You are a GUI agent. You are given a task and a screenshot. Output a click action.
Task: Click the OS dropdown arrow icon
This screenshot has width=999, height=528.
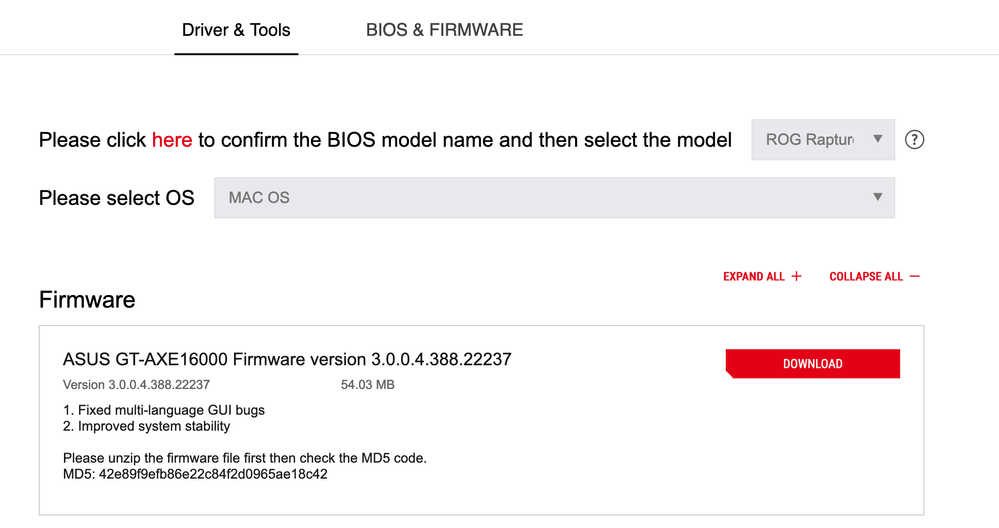(x=878, y=197)
